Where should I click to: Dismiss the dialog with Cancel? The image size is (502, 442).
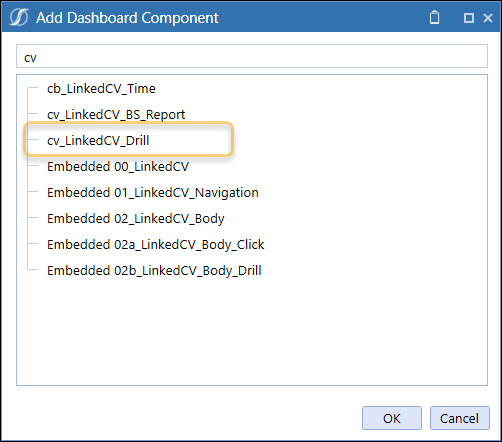click(x=460, y=418)
